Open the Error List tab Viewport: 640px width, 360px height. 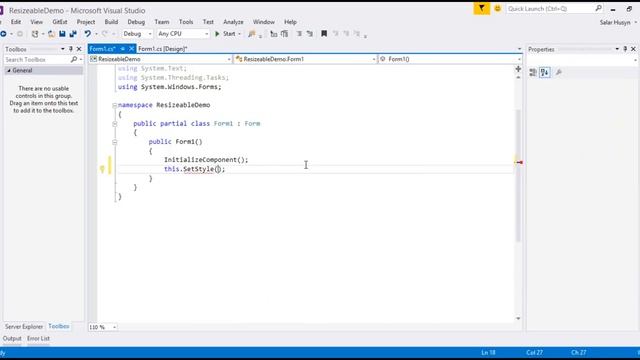click(38, 338)
